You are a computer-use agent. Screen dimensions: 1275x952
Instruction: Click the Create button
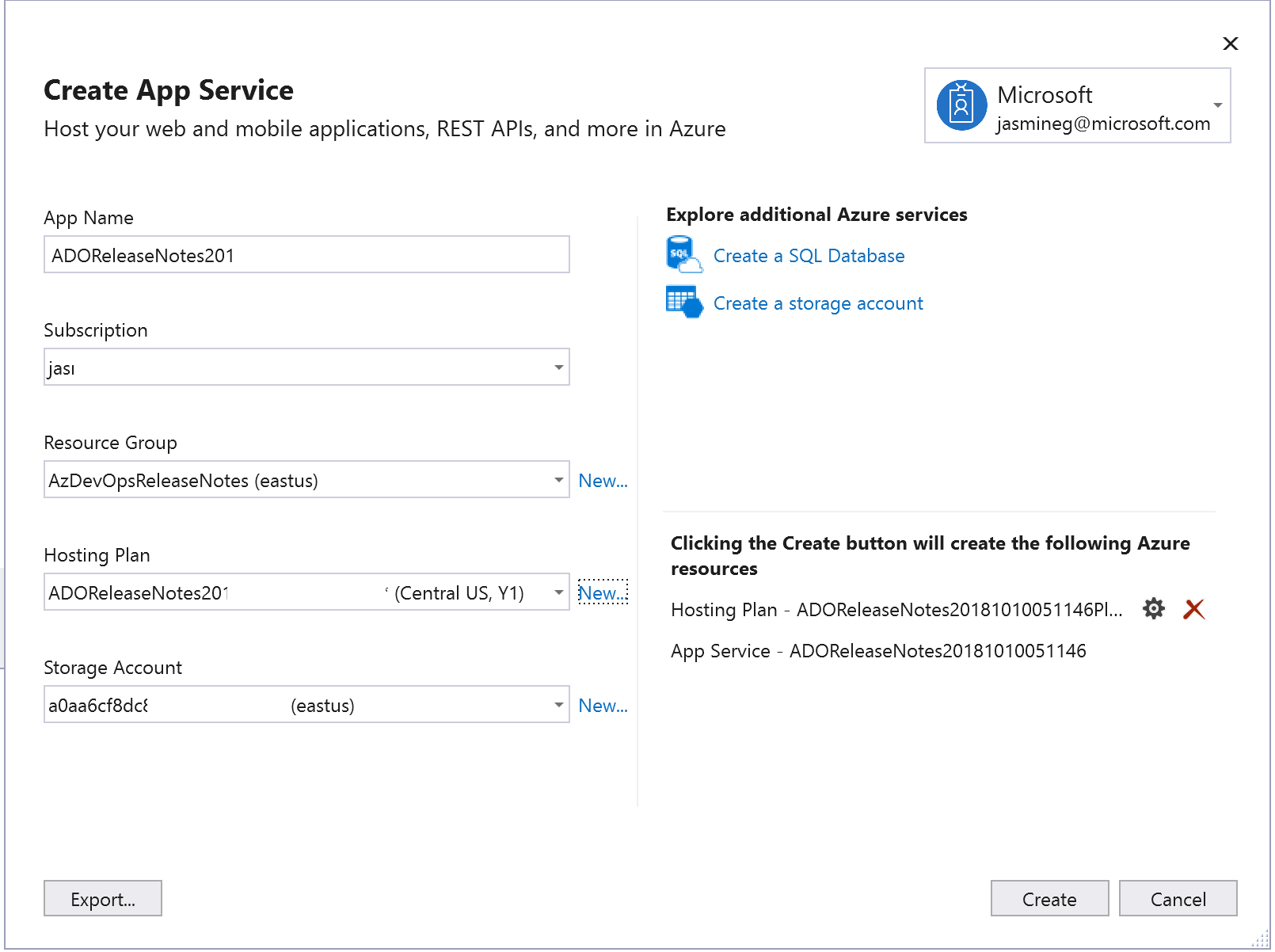[1049, 898]
